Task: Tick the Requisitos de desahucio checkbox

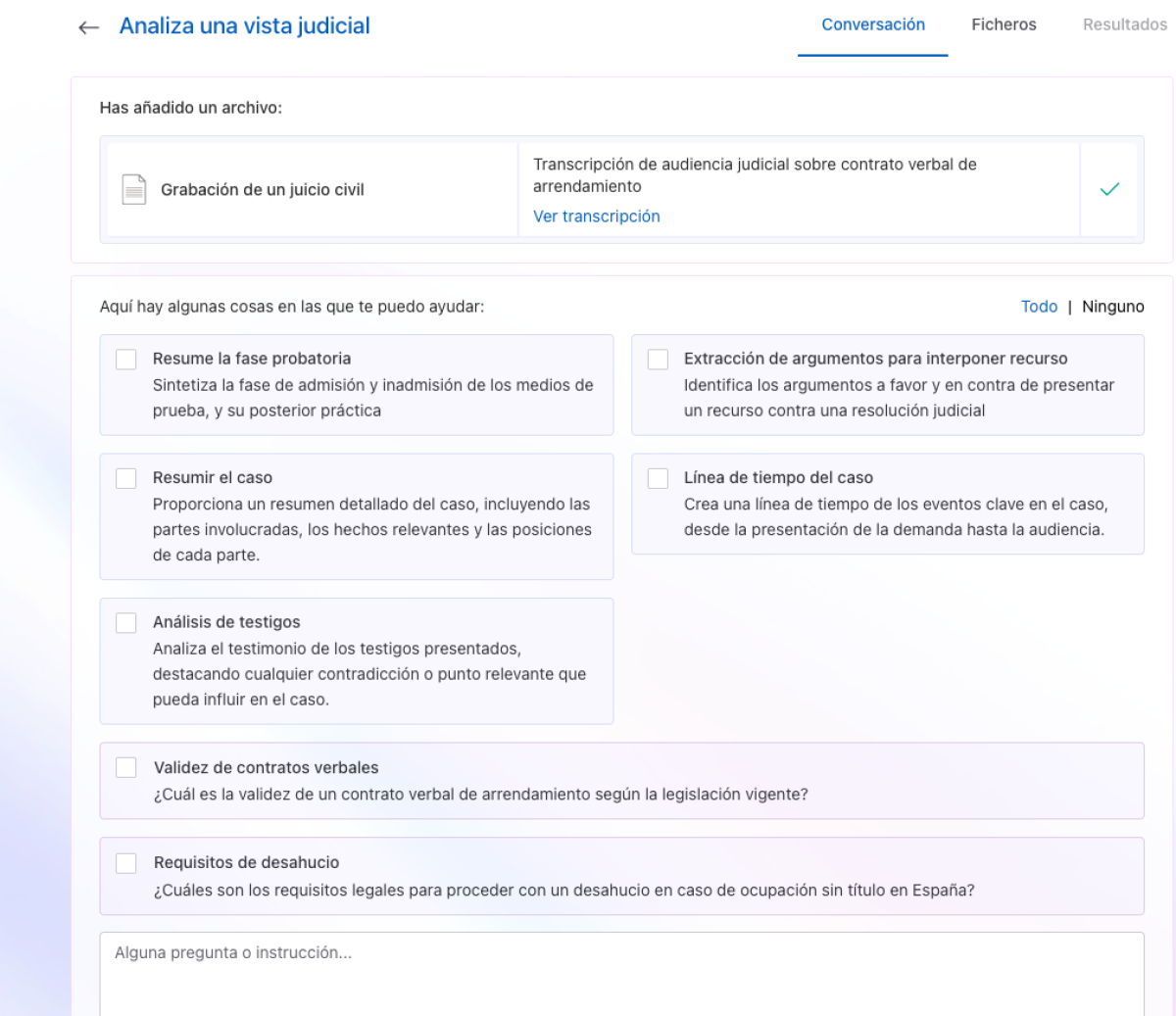Action: click(x=126, y=863)
